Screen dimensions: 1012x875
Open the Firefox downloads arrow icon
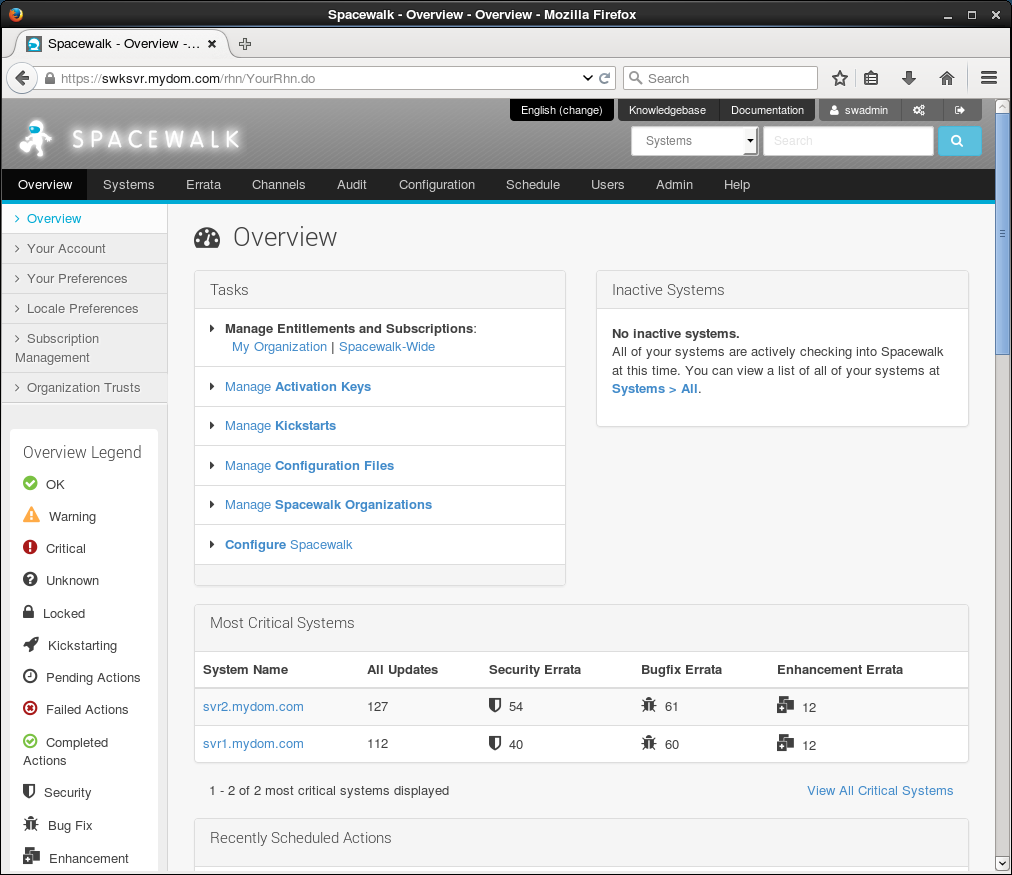point(909,79)
